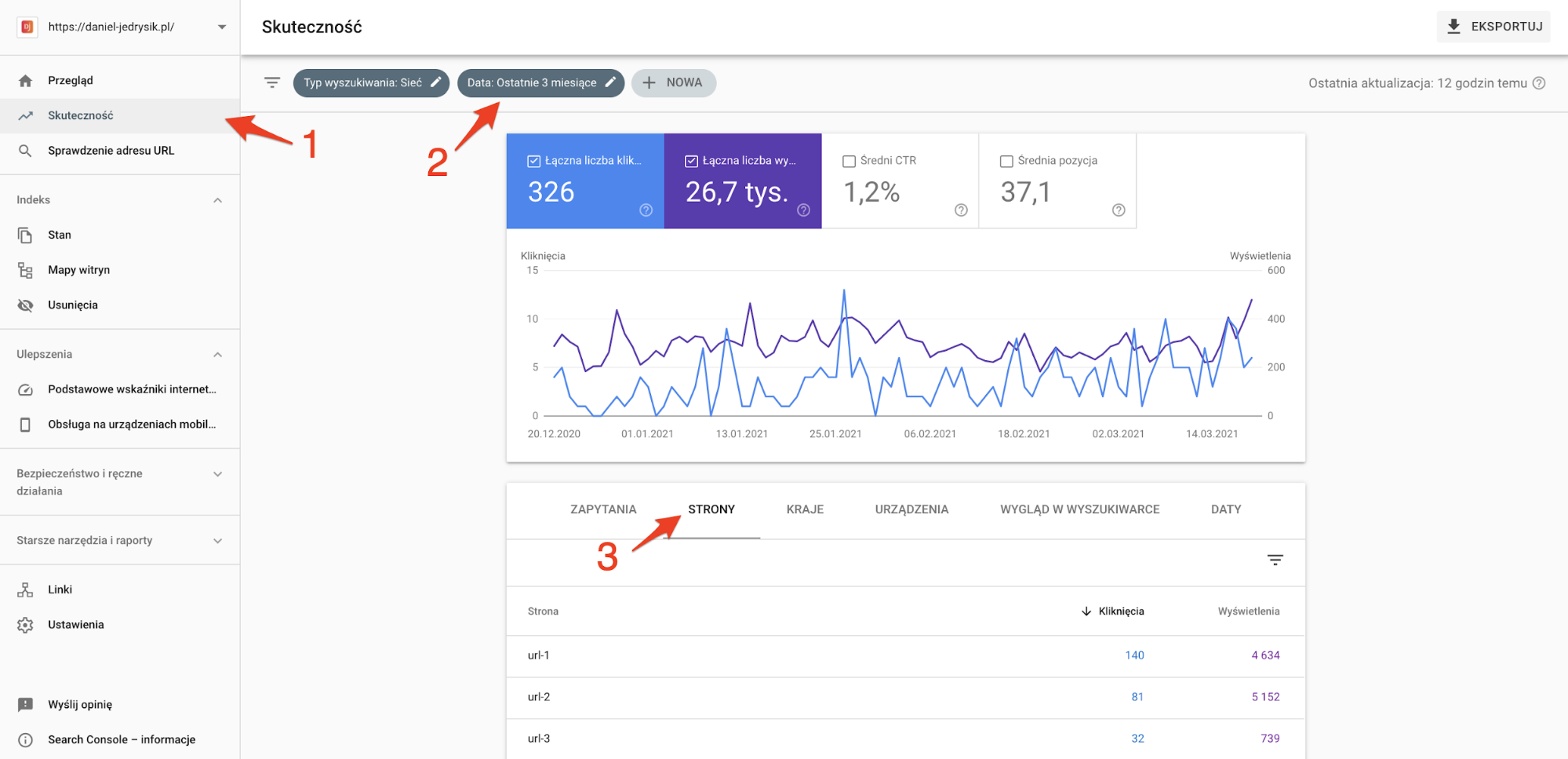Open Wygląd w wyszukiwarce tab
The width and height of the screenshot is (1568, 759).
coord(1079,509)
